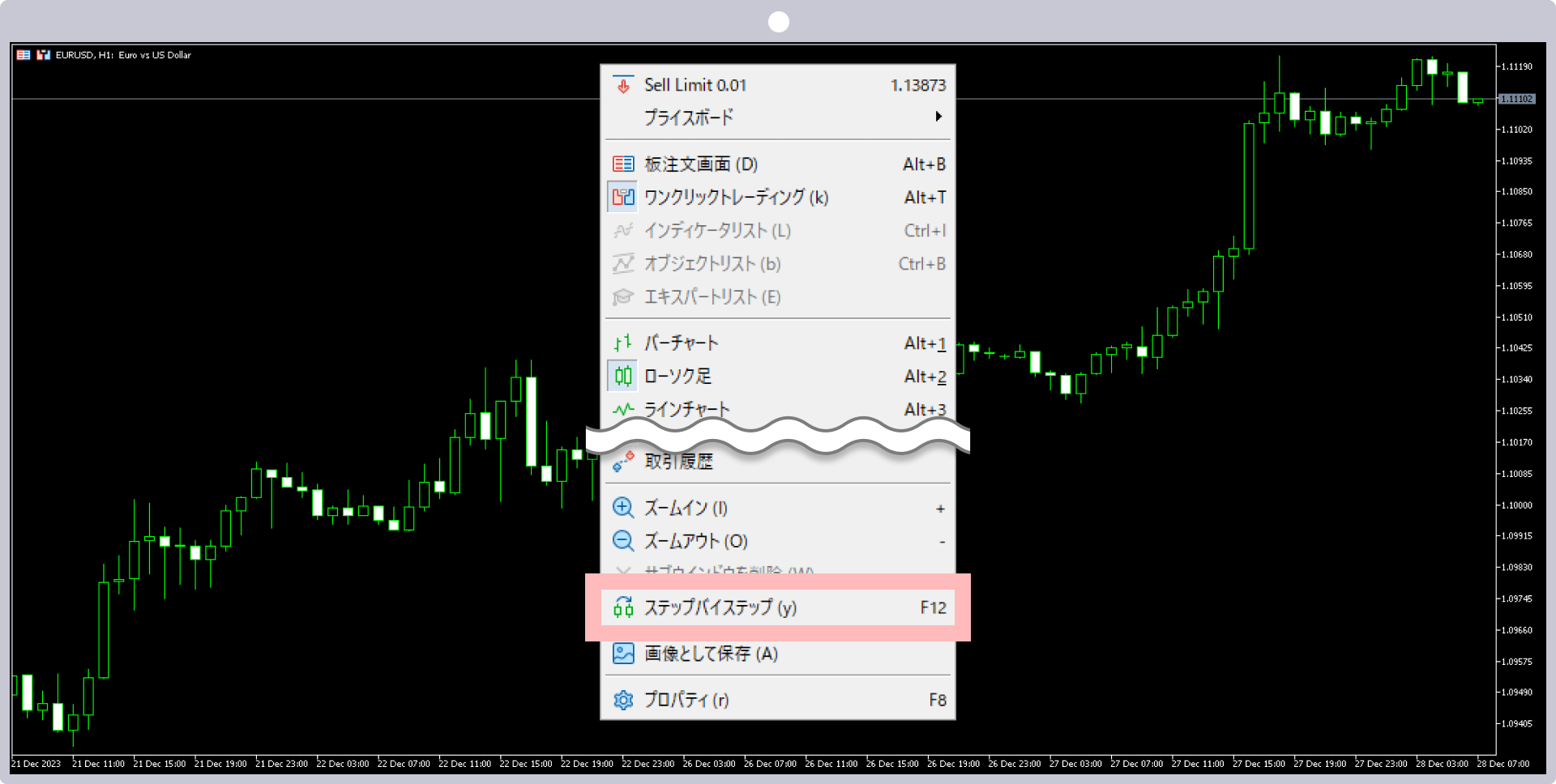This screenshot has width=1556, height=784.
Task: Click the Trade History (取引履歴) icon
Action: coord(623,462)
